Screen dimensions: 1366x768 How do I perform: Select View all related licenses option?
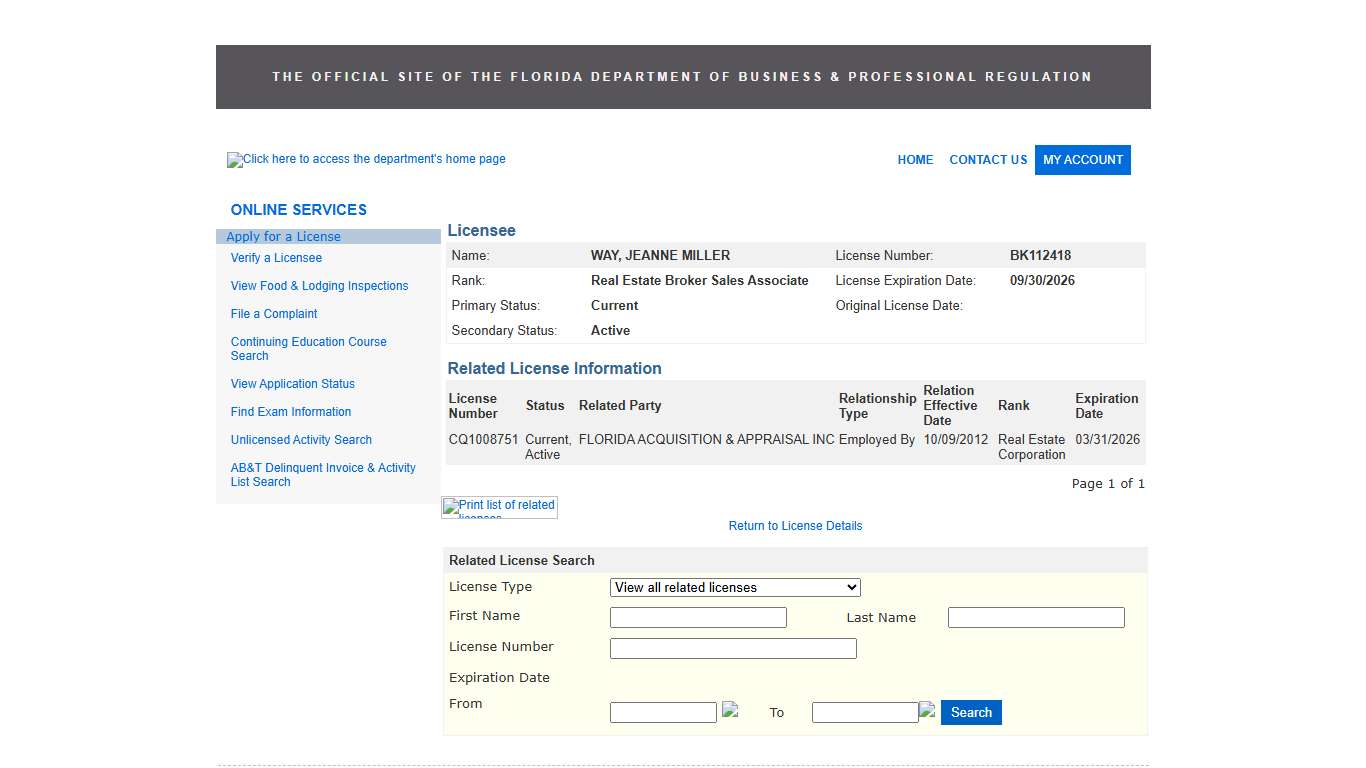pyautogui.click(x=734, y=587)
